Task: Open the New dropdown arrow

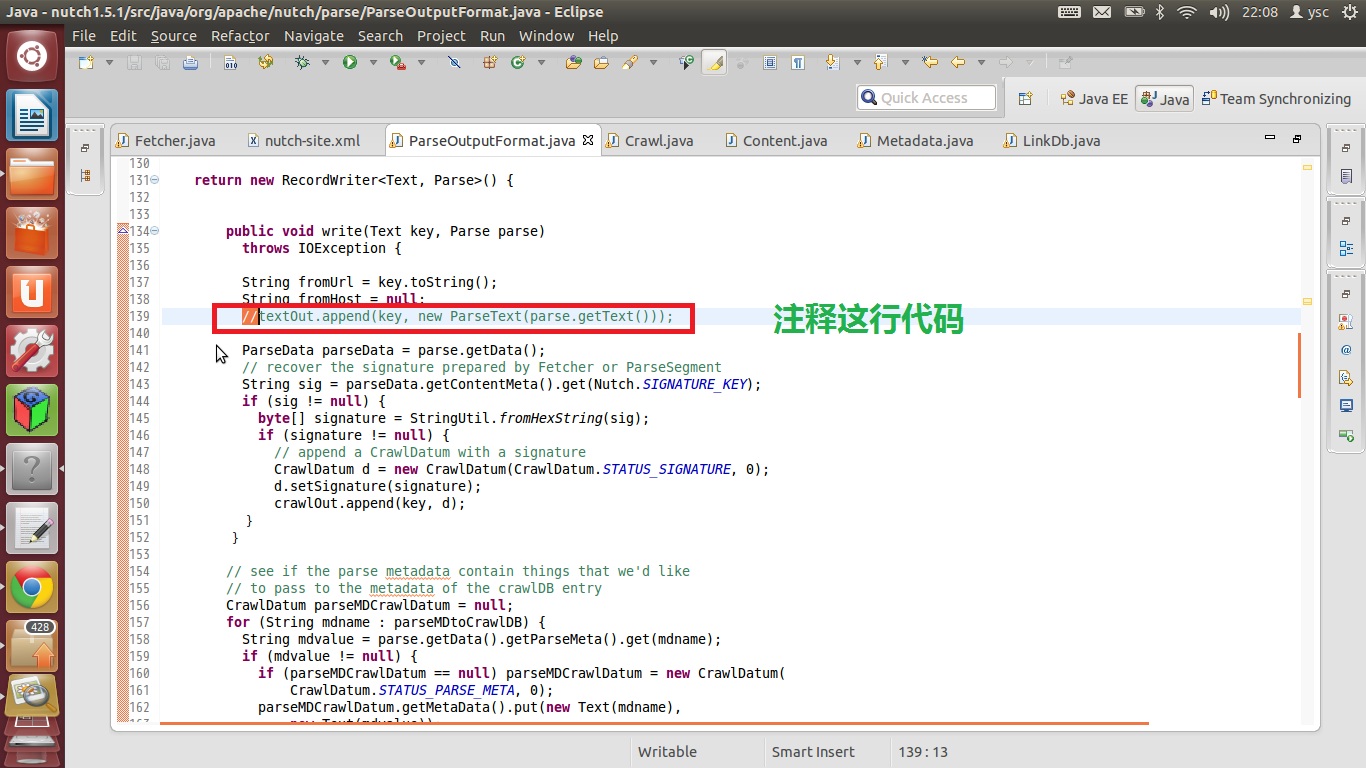Action: [x=109, y=62]
